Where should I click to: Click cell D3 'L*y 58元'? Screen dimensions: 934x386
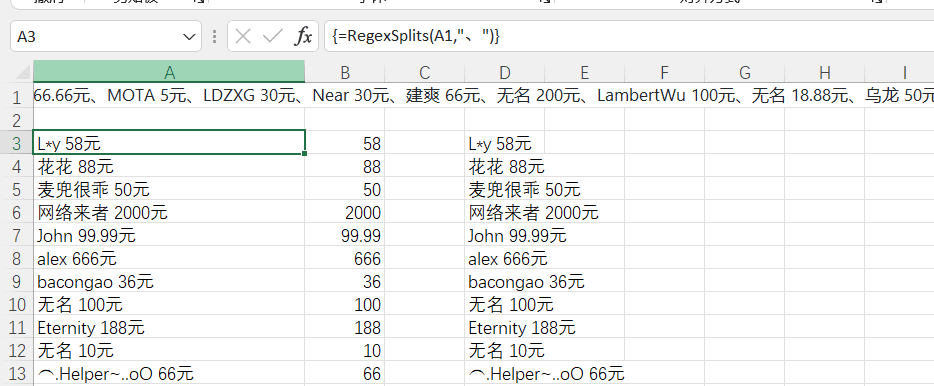[x=505, y=142]
